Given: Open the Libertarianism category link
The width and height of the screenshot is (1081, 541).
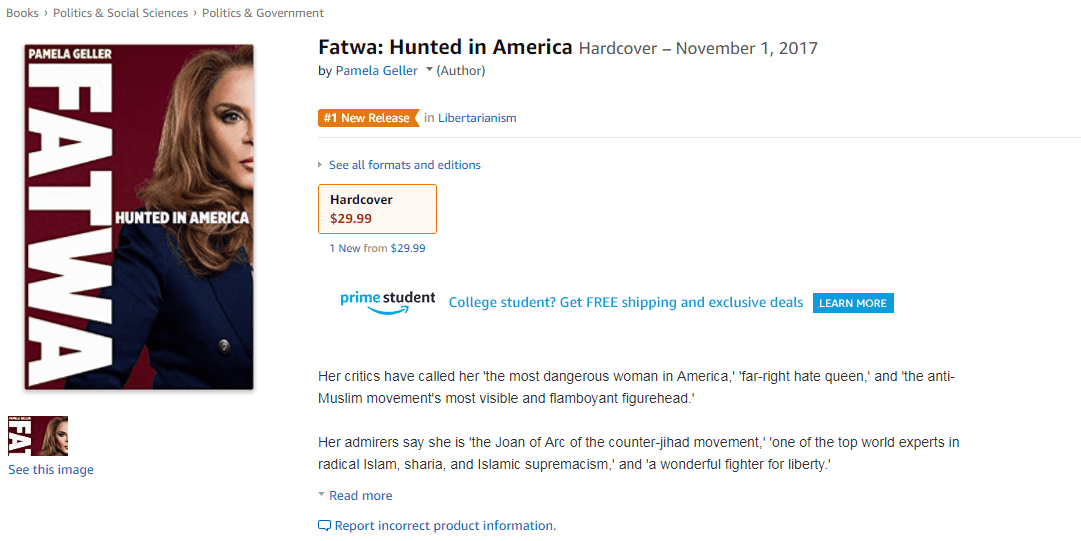Looking at the screenshot, I should [477, 118].
